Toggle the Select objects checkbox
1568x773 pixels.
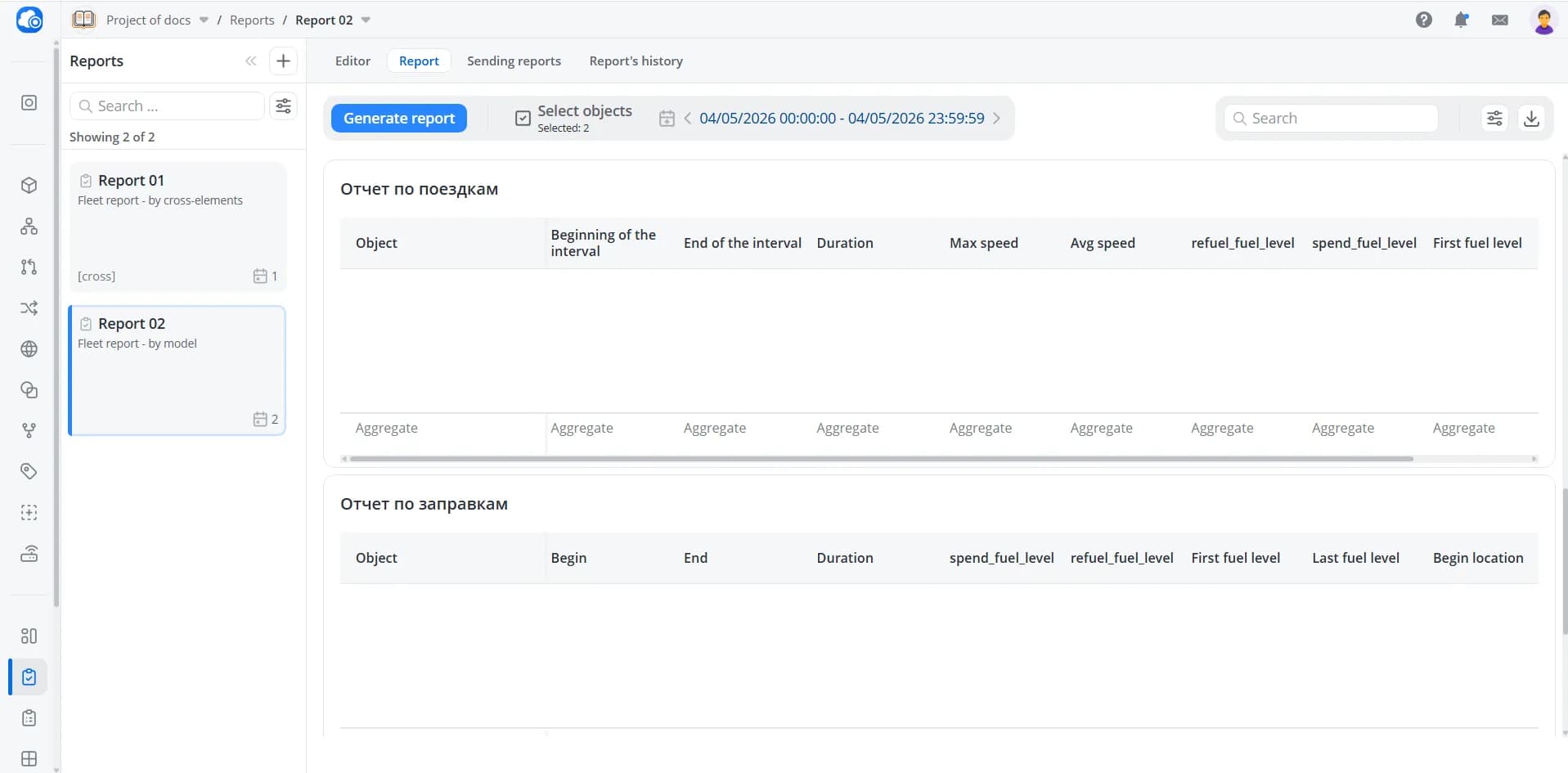tap(523, 119)
